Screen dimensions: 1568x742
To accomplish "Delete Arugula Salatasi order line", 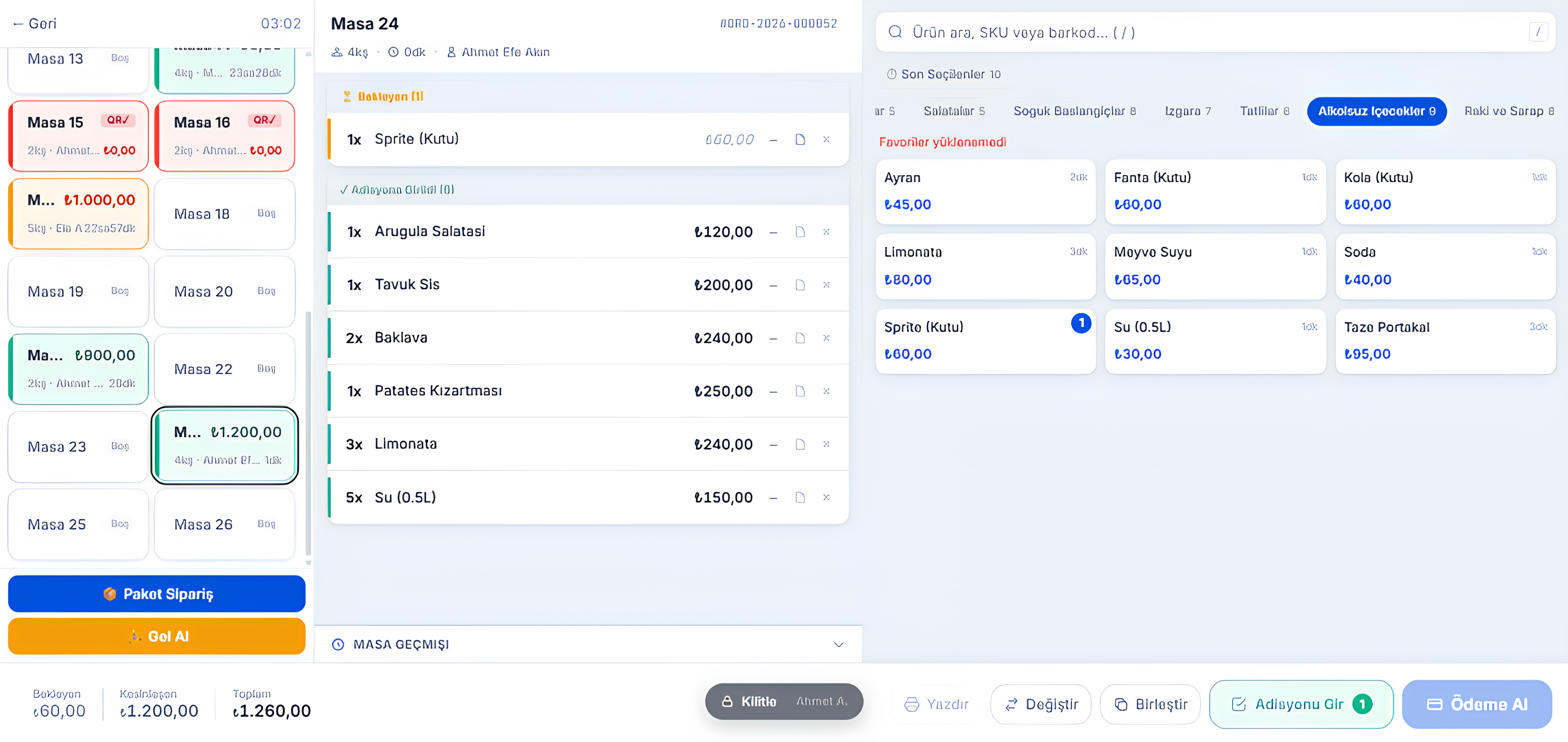I will [x=826, y=232].
